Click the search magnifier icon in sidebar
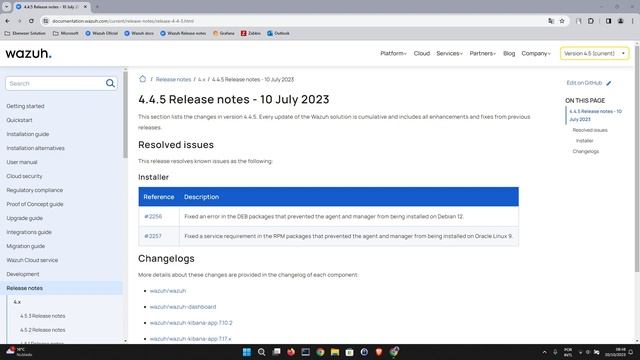 click(x=110, y=83)
